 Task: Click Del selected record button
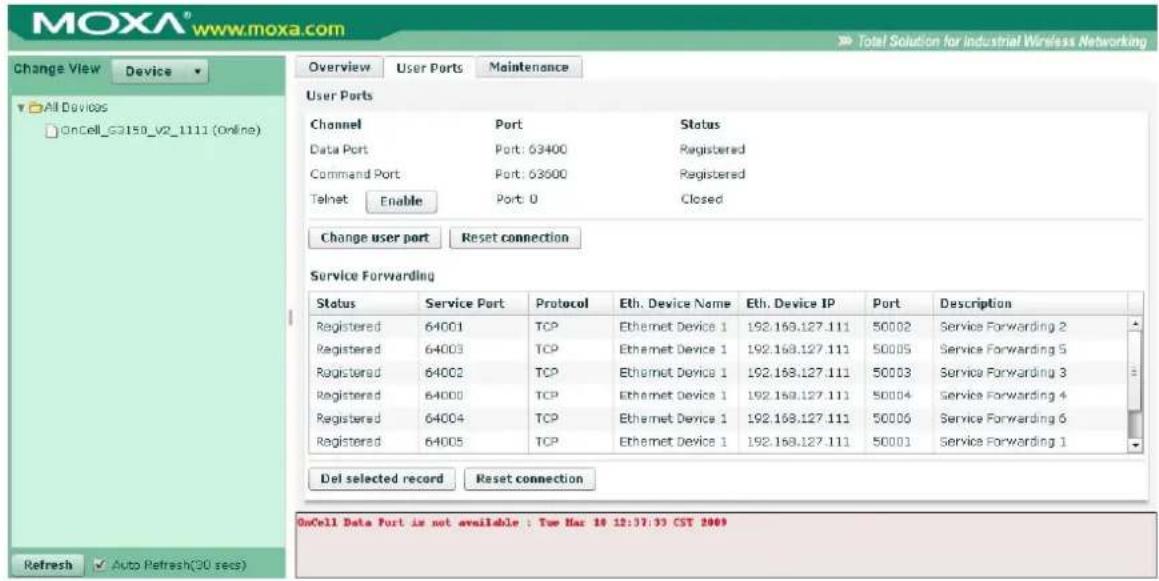tap(381, 479)
